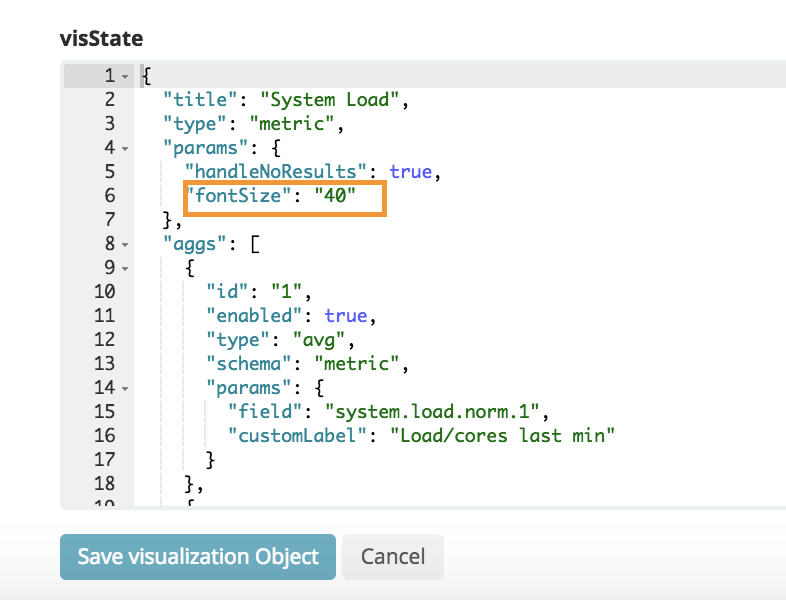Click the "enabled" key on line 11

[254, 315]
